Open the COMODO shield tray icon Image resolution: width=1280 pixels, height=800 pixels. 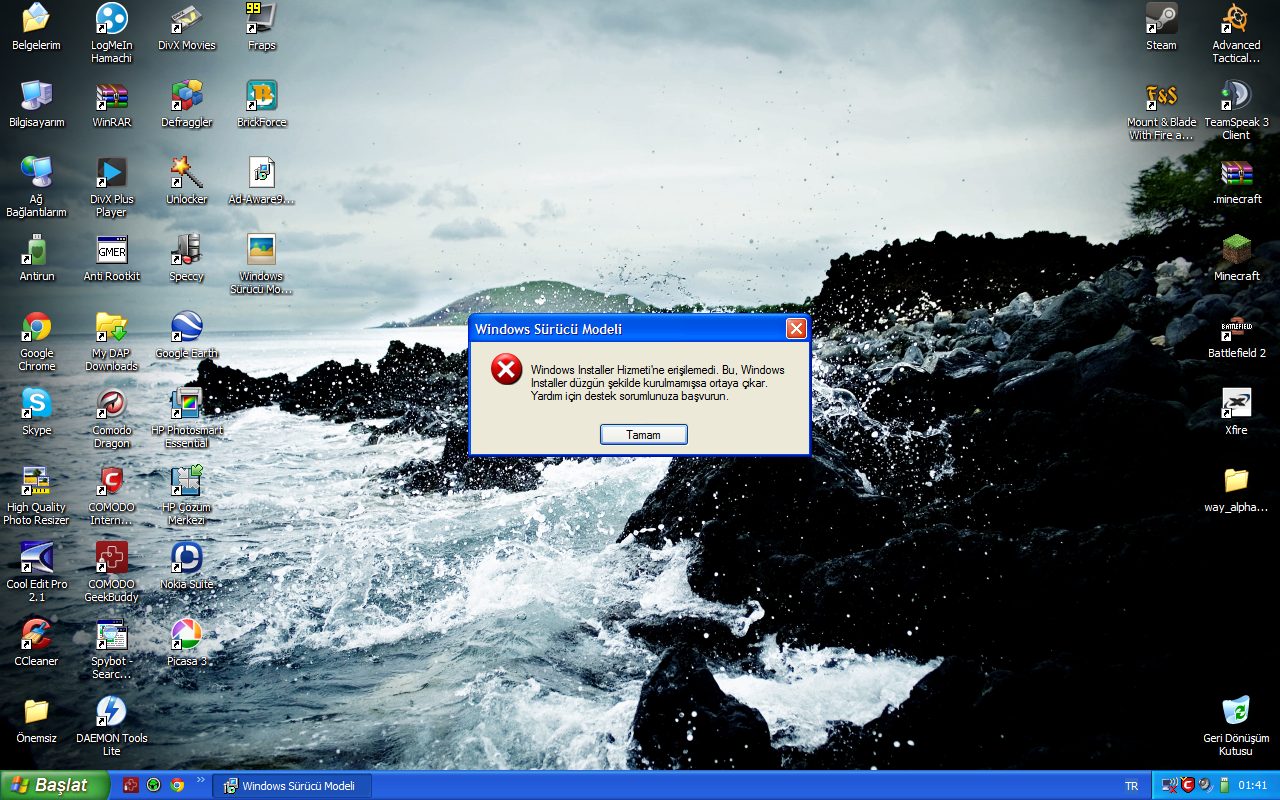click(1187, 785)
